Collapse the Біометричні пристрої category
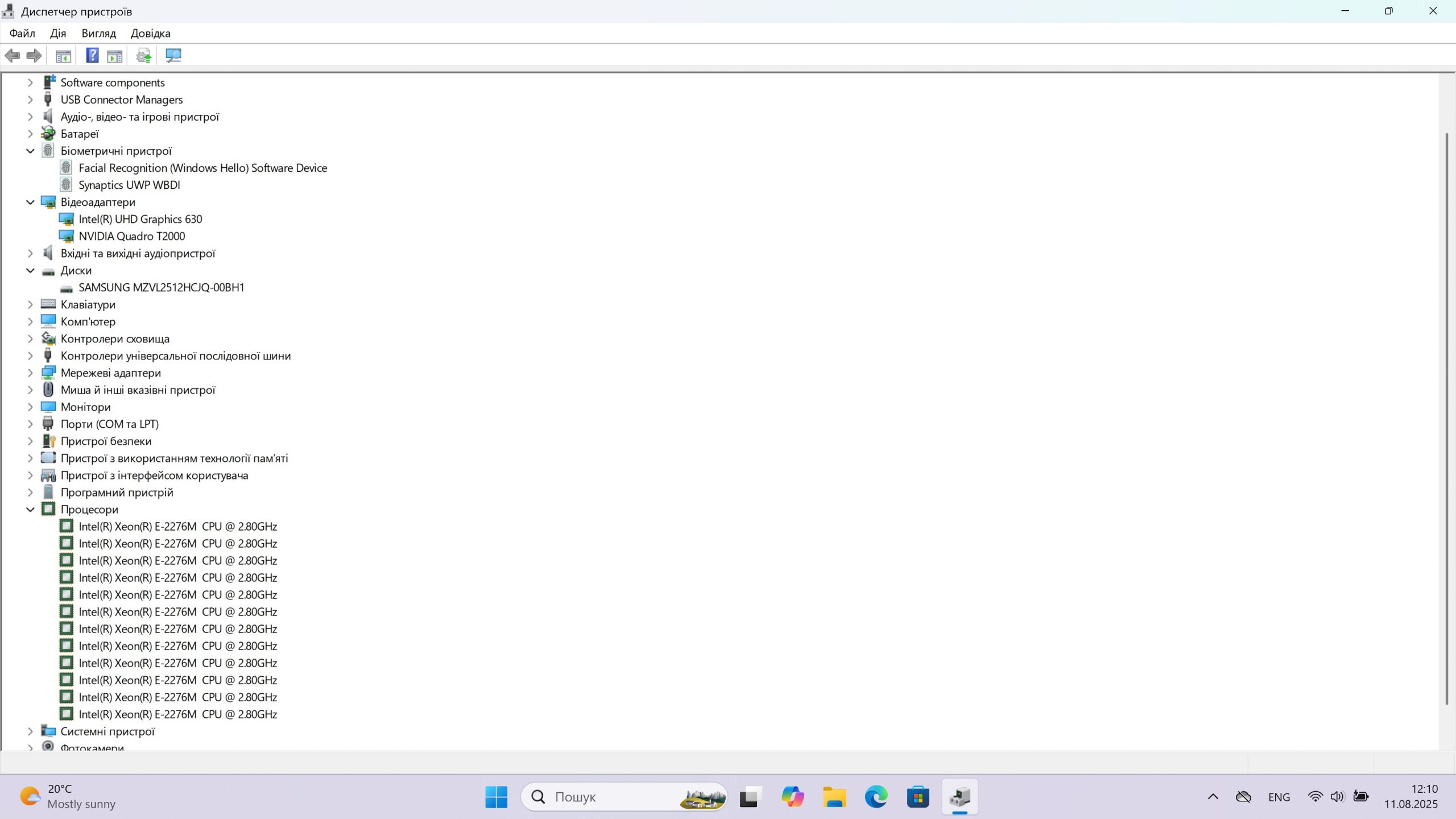Screen dimensions: 1456x819 (x=30, y=151)
